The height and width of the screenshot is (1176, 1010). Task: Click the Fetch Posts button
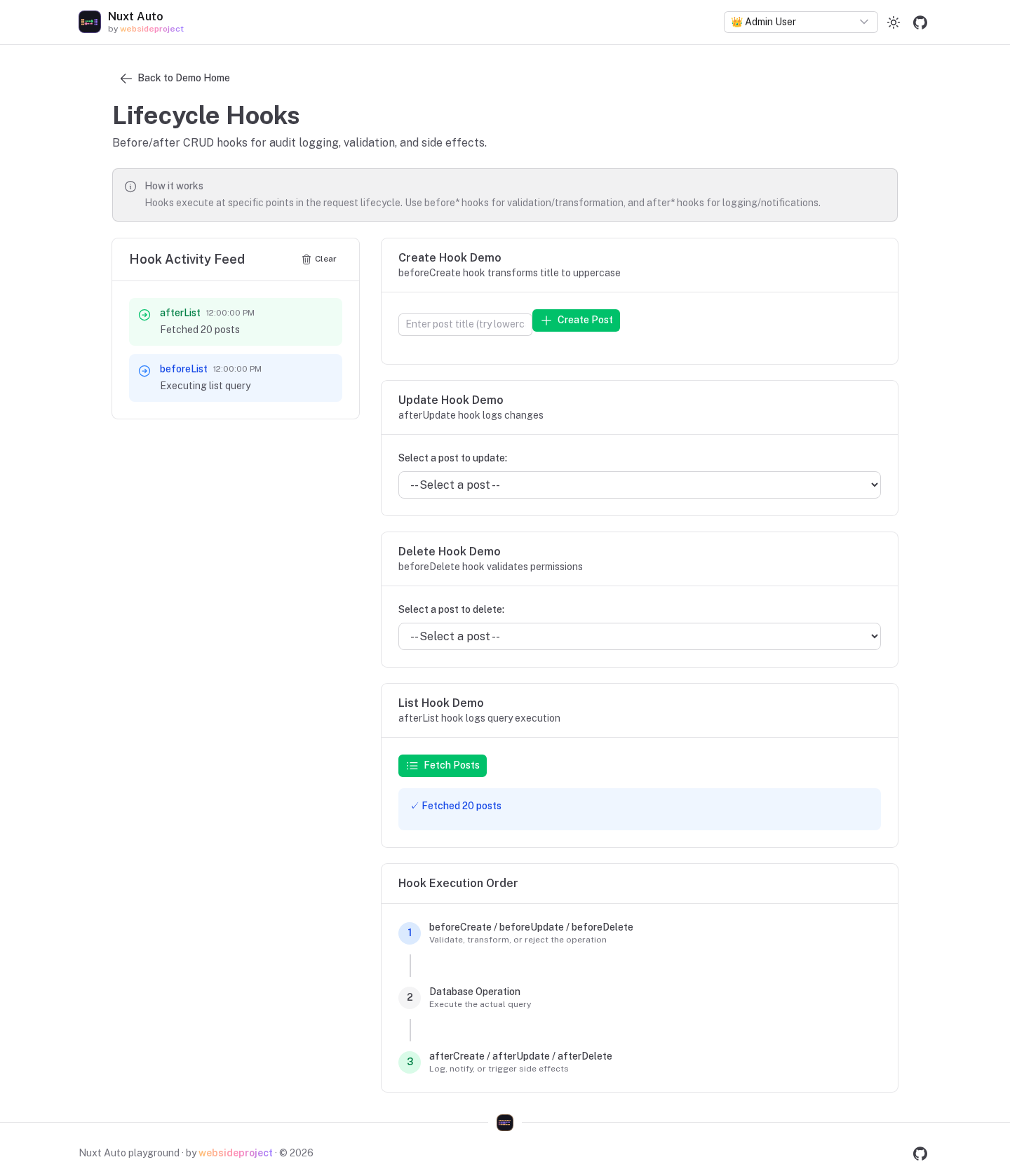point(443,766)
